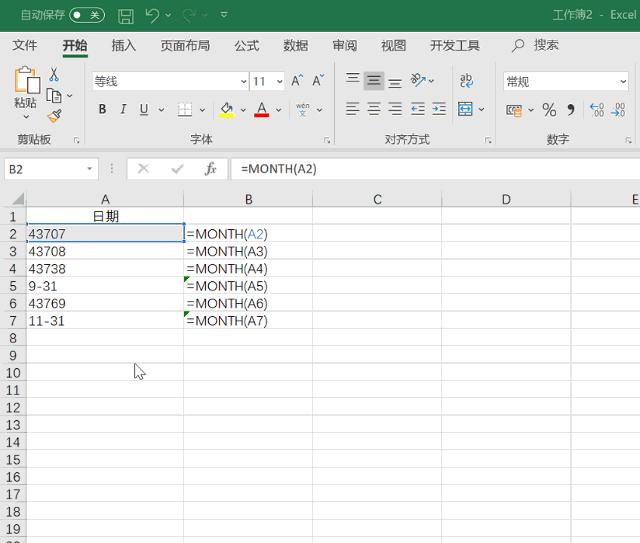Click the Select All corner triangle
640x543 pixels.
[x=18, y=199]
